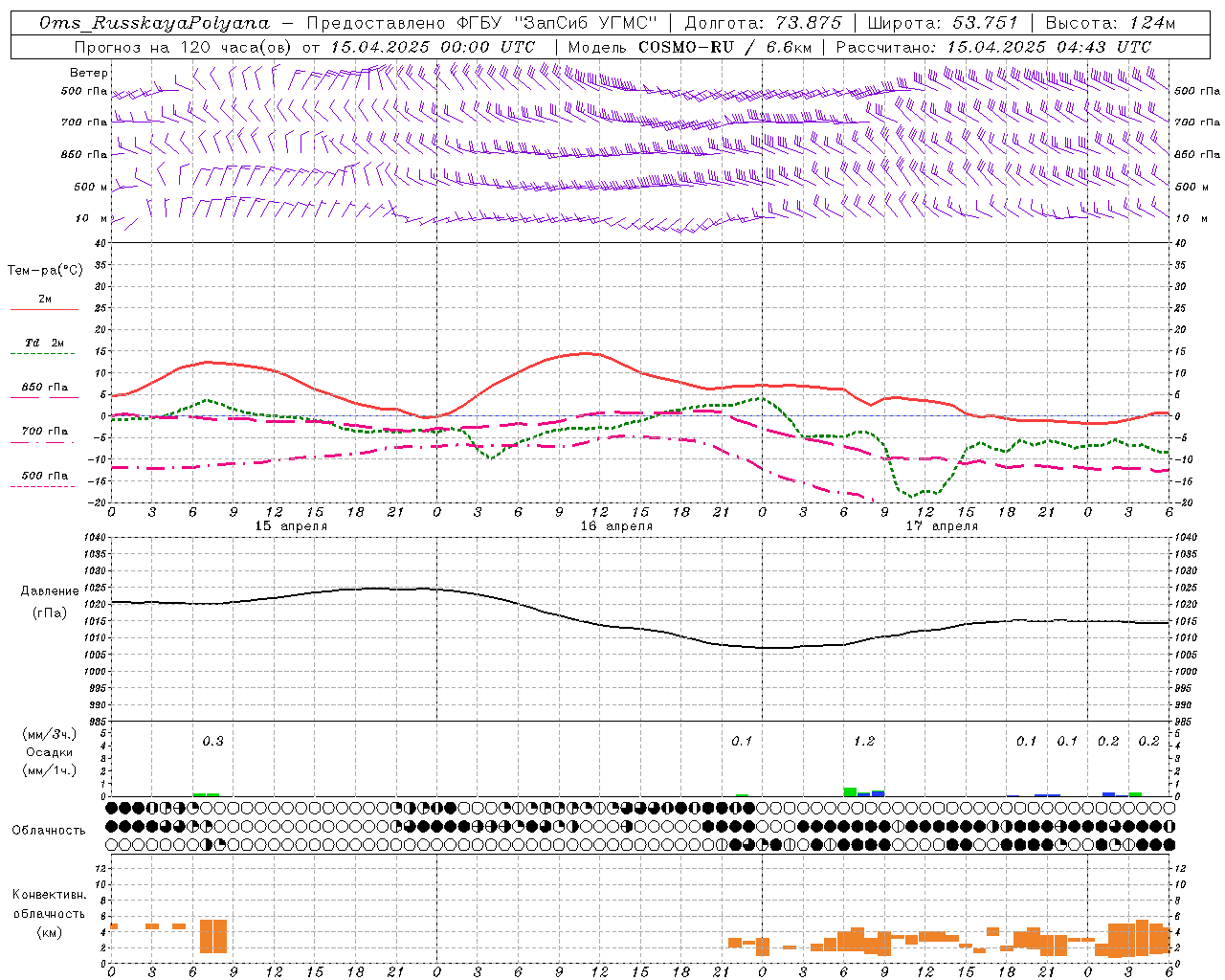The width and height of the screenshot is (1225, 980).
Task: Click the '17 апреля' date label
Action: (942, 526)
